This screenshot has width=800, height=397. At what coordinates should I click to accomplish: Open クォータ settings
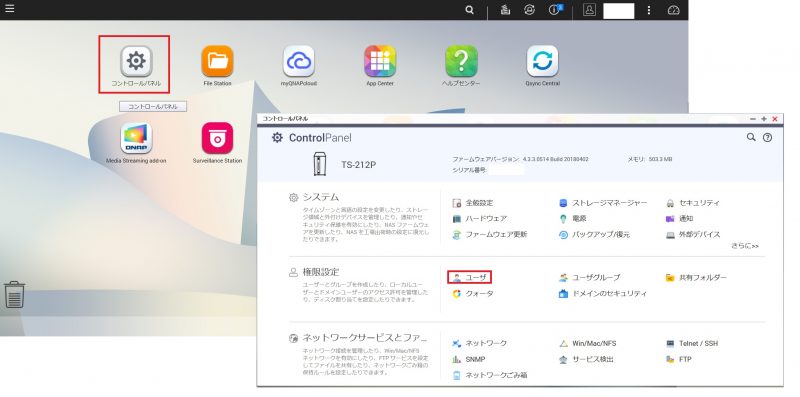[x=473, y=293]
